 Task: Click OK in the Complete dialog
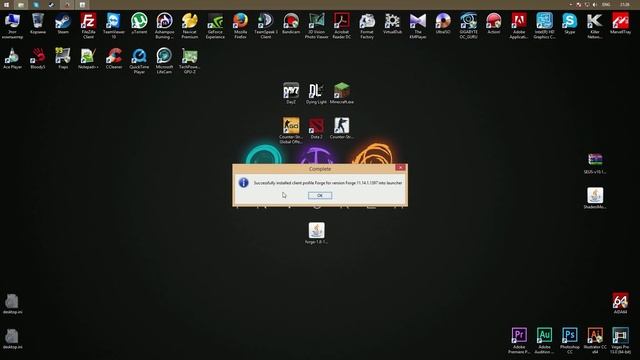(320, 196)
